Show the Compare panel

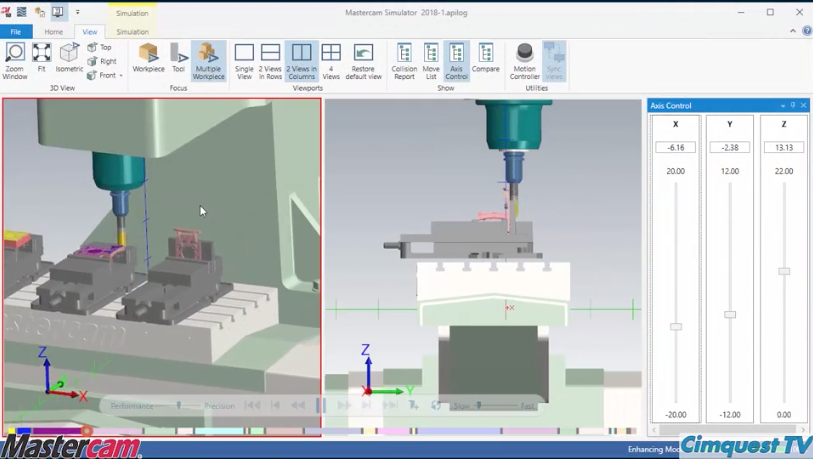[x=485, y=58]
